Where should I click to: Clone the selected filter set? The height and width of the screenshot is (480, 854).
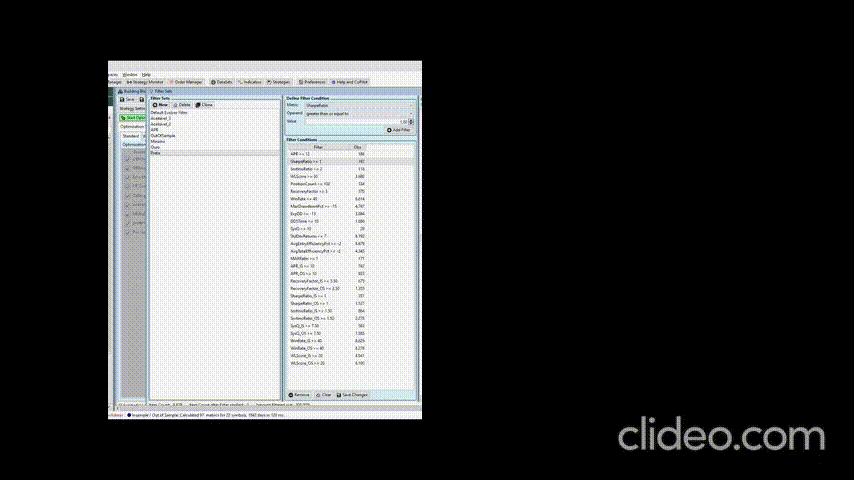click(204, 105)
